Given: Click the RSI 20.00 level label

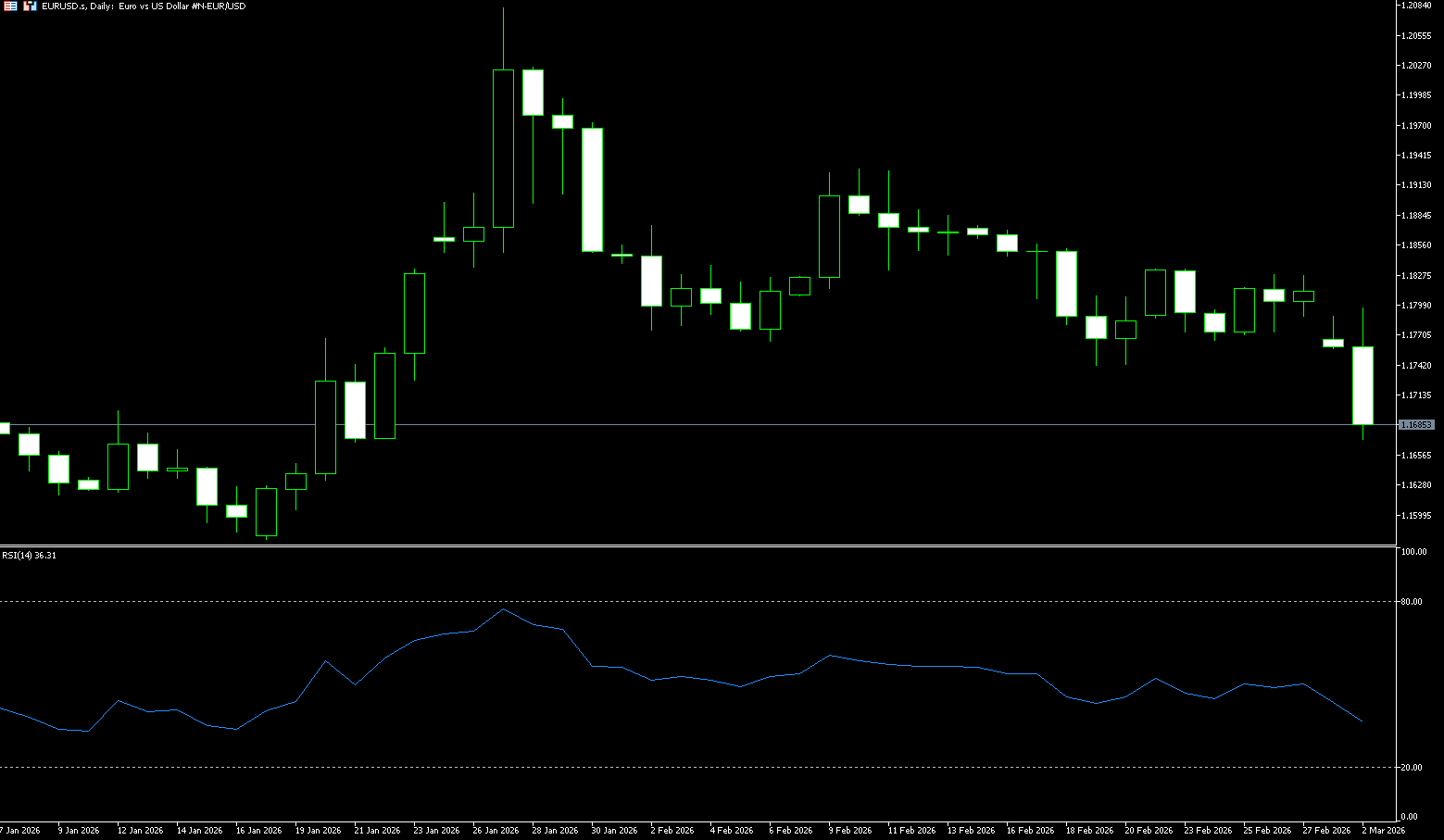Looking at the screenshot, I should coord(1412,768).
